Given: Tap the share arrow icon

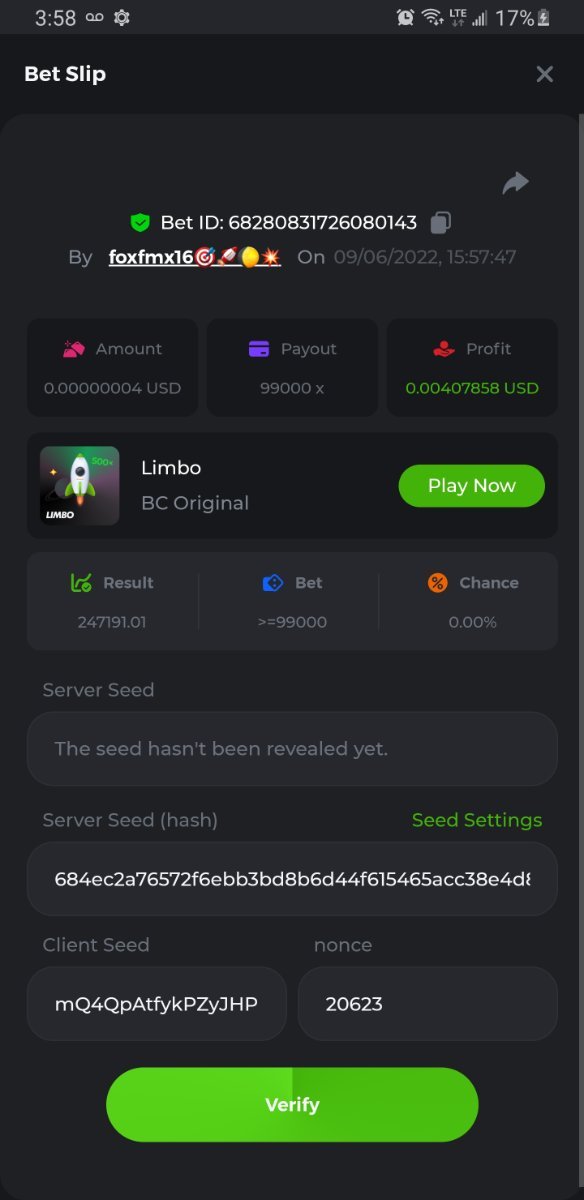Looking at the screenshot, I should coord(515,183).
